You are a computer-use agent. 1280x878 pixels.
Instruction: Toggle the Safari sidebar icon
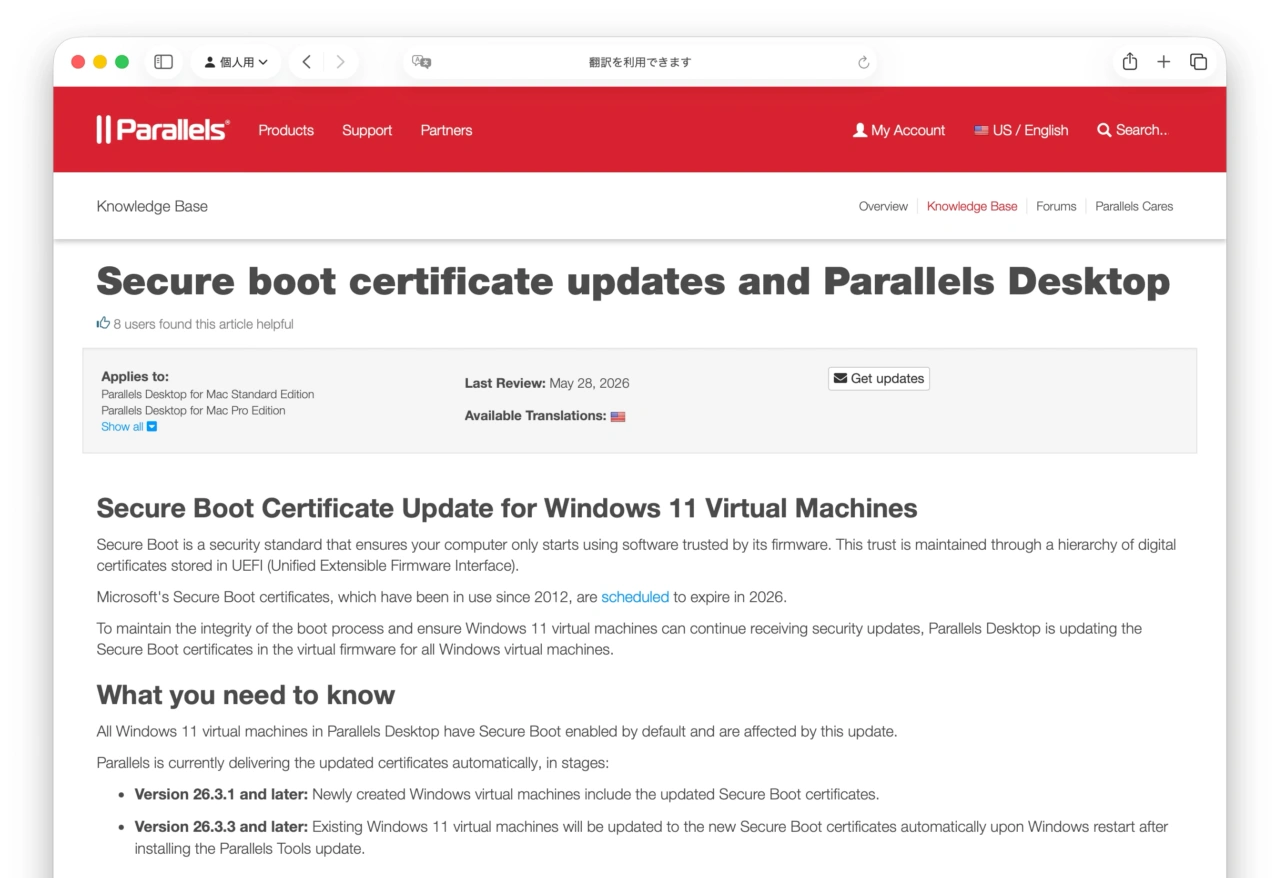[164, 62]
